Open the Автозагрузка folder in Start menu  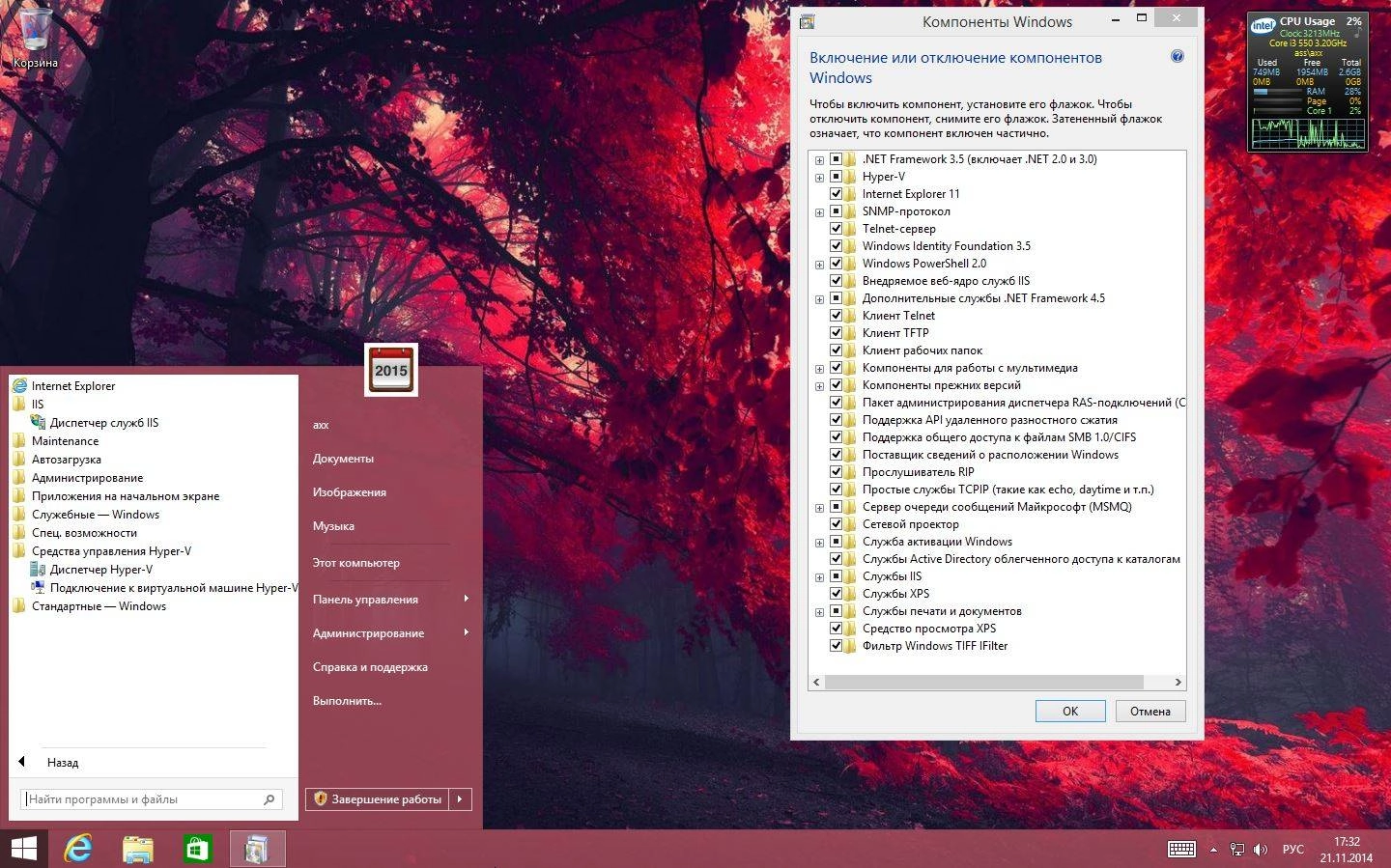pos(57,459)
